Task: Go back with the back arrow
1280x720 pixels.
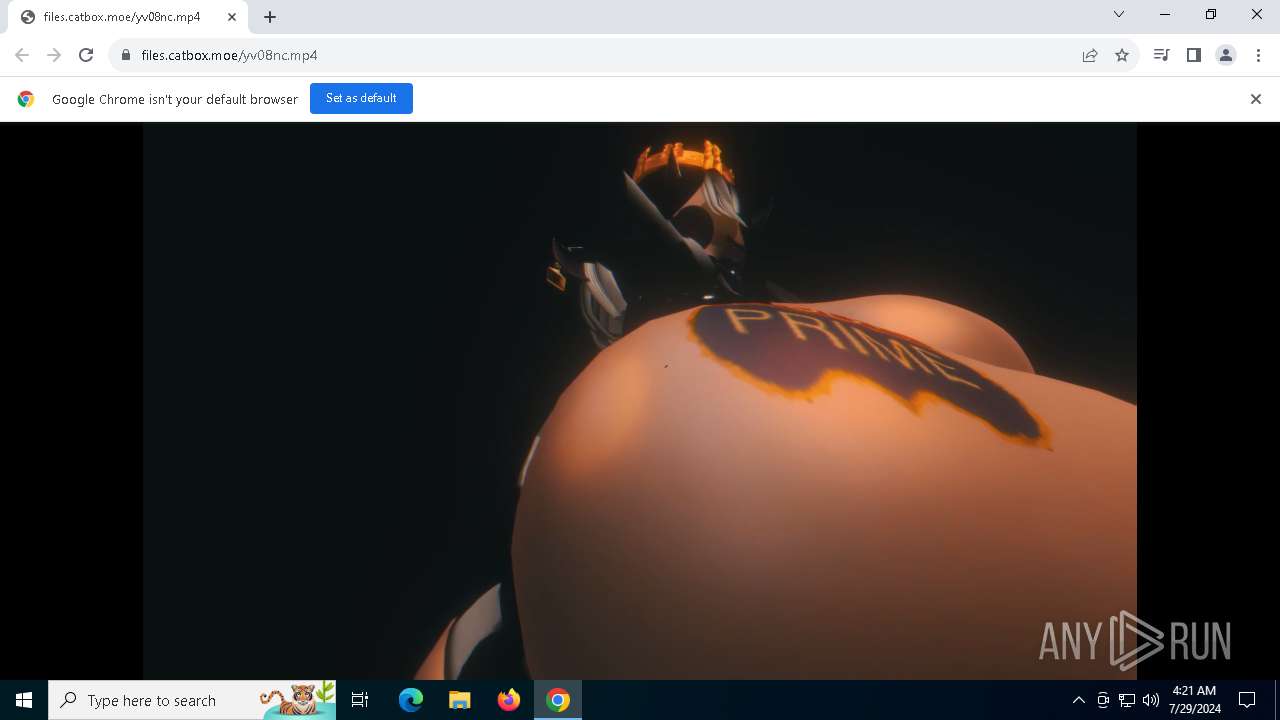Action: (x=22, y=55)
